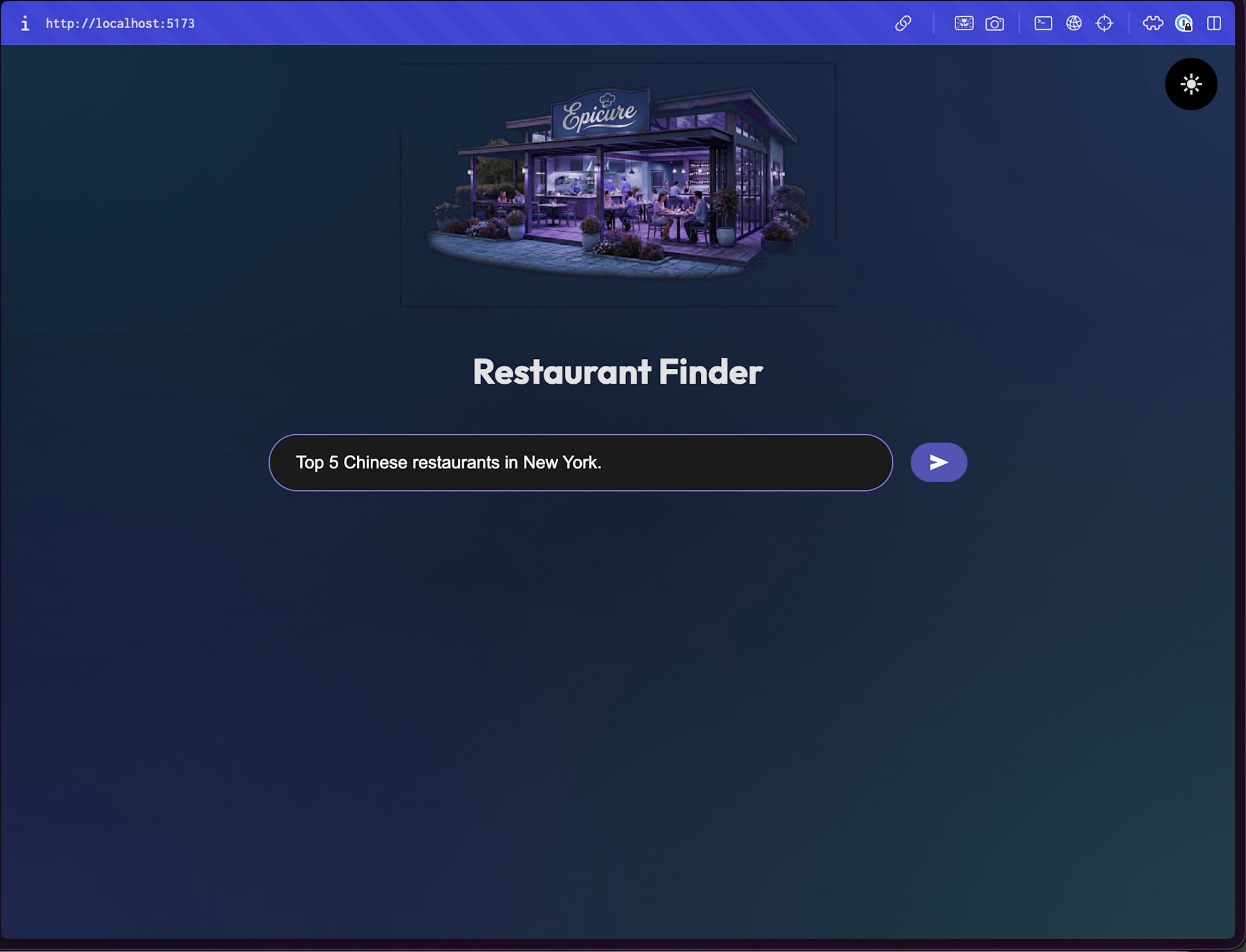This screenshot has width=1246, height=952.
Task: Click the copy link chain icon
Action: click(x=903, y=24)
